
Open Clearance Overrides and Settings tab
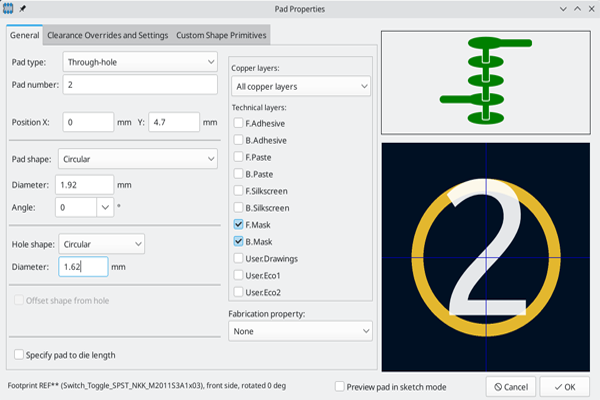pyautogui.click(x=108, y=35)
